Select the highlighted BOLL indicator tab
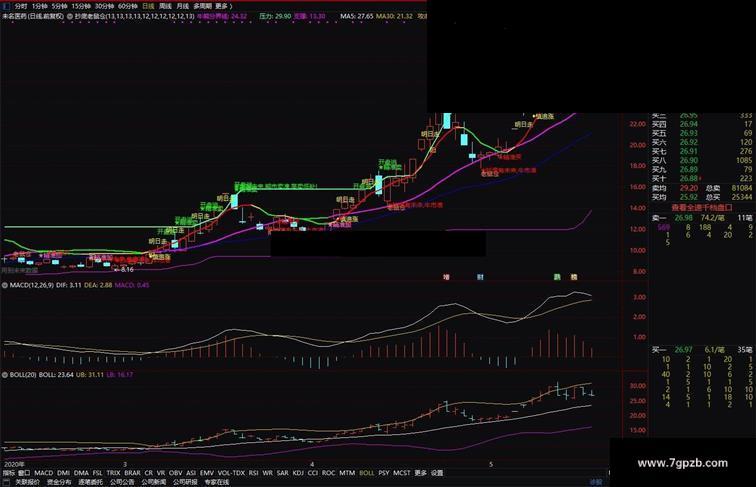Viewport: 756px width, 487px height. point(366,473)
